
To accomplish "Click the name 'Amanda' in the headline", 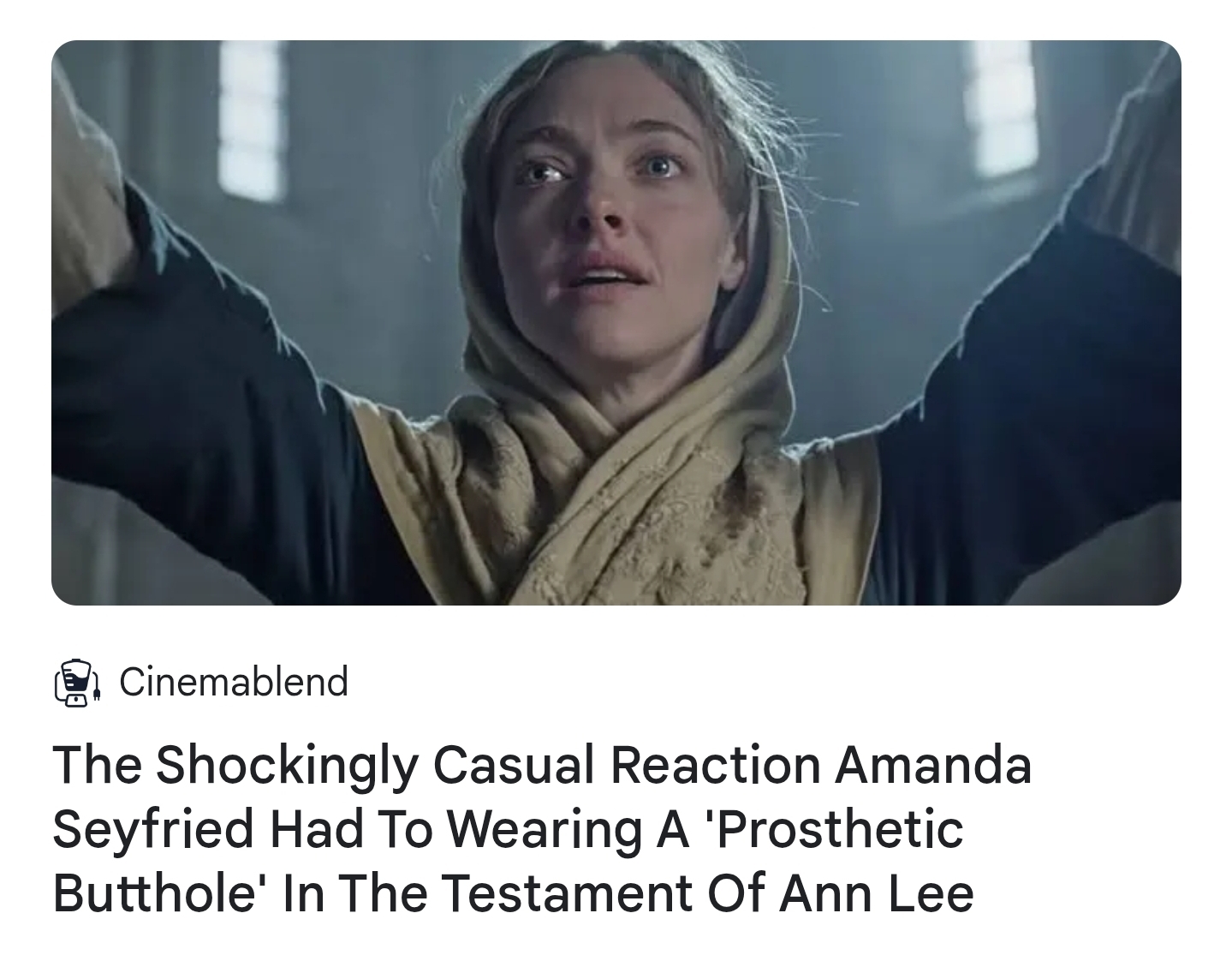I will 932,765.
